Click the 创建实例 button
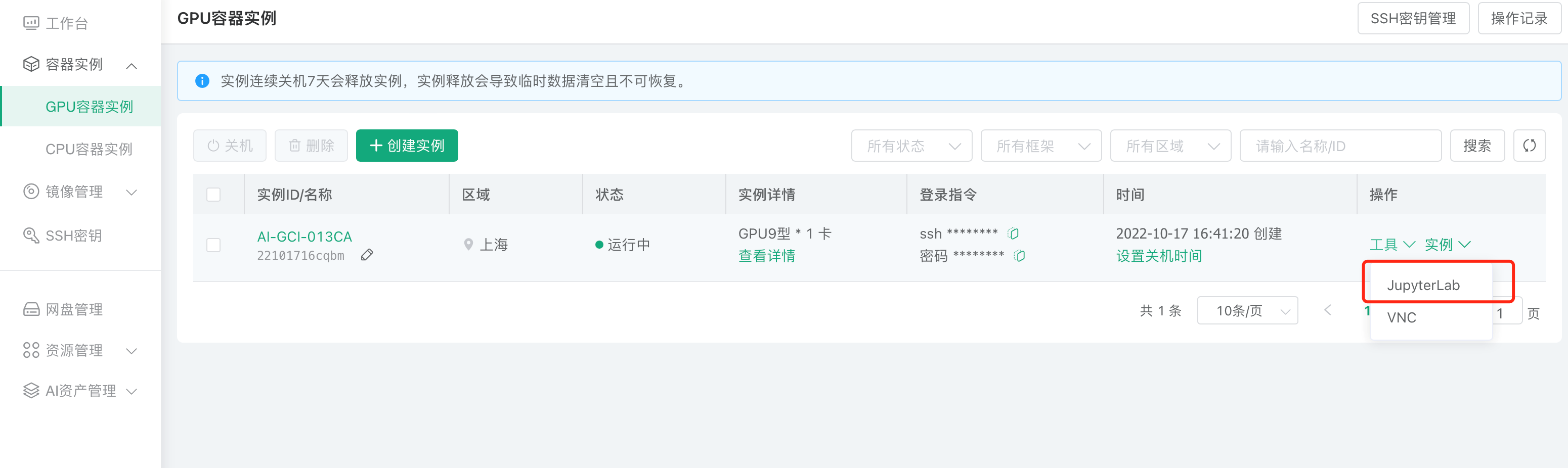The image size is (1568, 468). pyautogui.click(x=407, y=146)
